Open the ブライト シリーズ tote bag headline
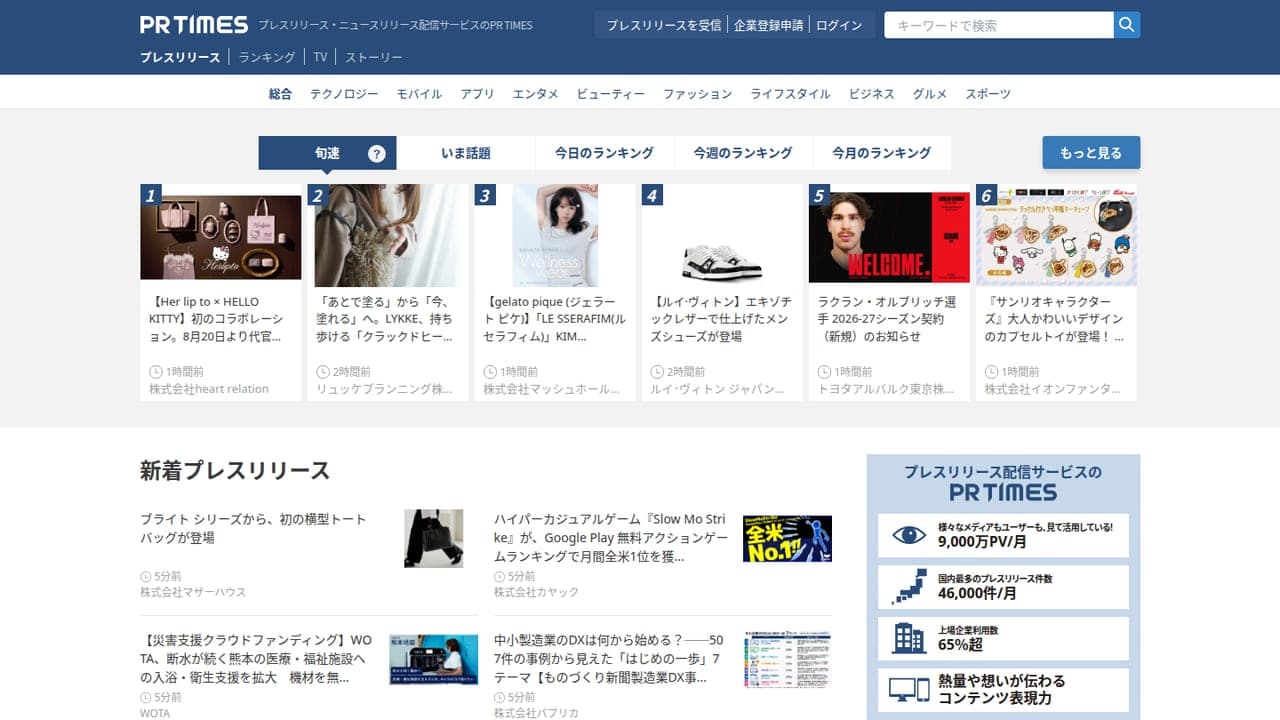 (254, 529)
